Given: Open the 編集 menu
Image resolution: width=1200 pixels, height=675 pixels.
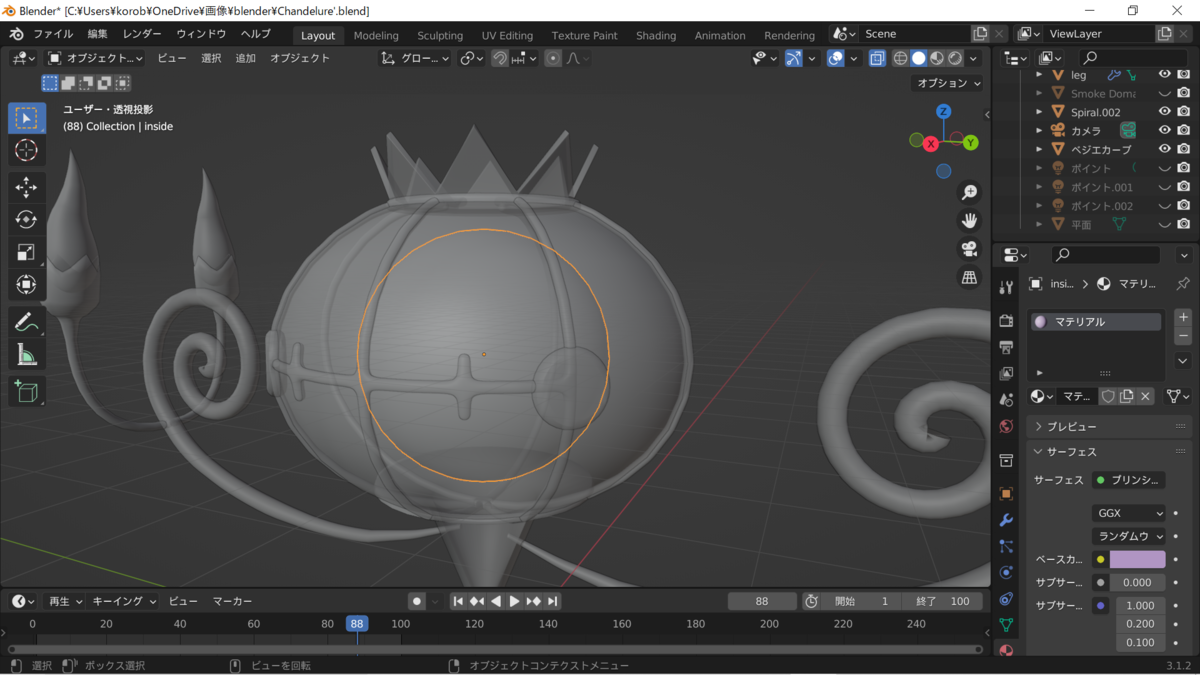Looking at the screenshot, I should (97, 34).
